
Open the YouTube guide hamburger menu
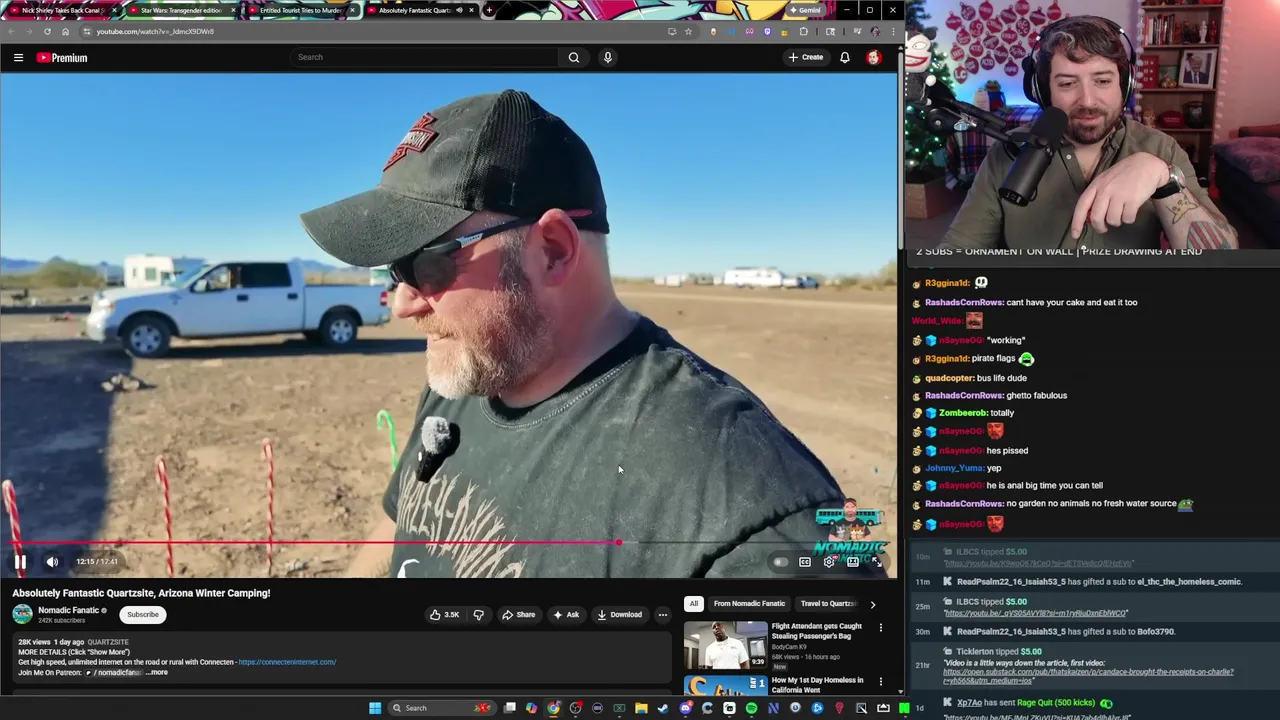[x=18, y=57]
